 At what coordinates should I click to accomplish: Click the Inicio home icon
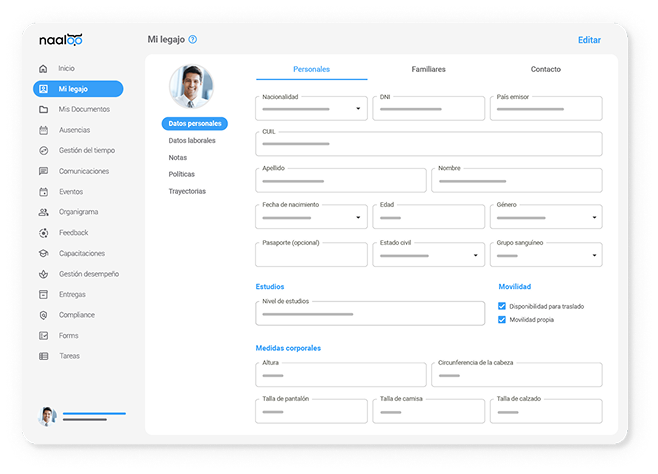[43, 68]
